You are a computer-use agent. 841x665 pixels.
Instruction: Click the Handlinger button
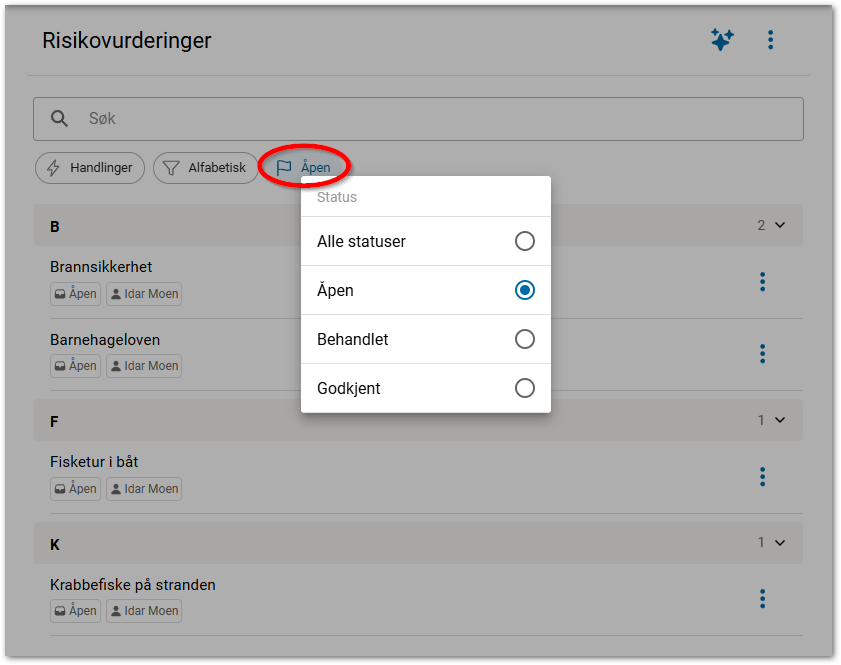90,168
